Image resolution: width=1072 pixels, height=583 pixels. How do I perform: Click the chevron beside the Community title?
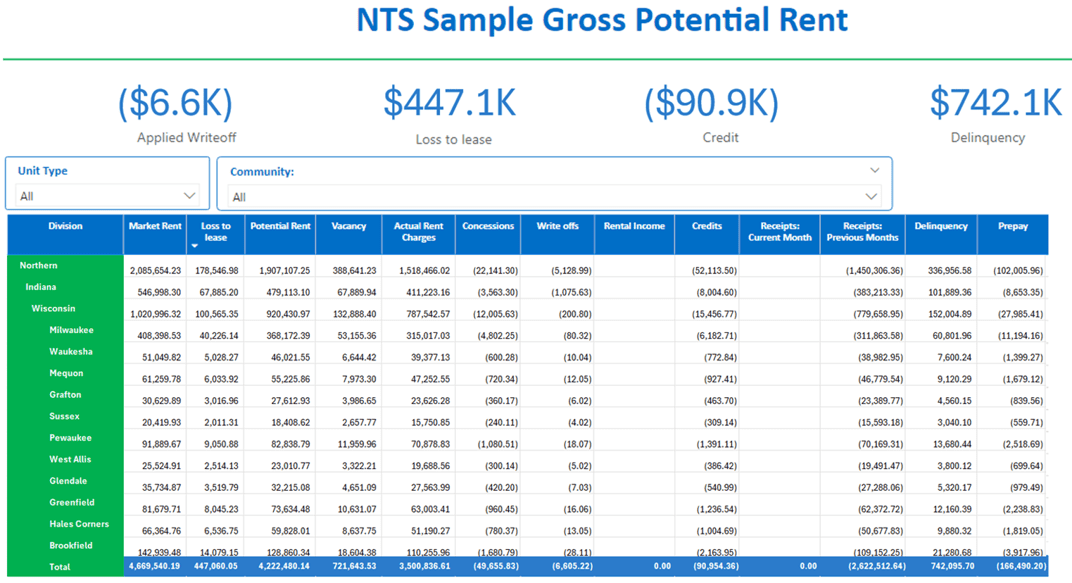pyautogui.click(x=875, y=171)
